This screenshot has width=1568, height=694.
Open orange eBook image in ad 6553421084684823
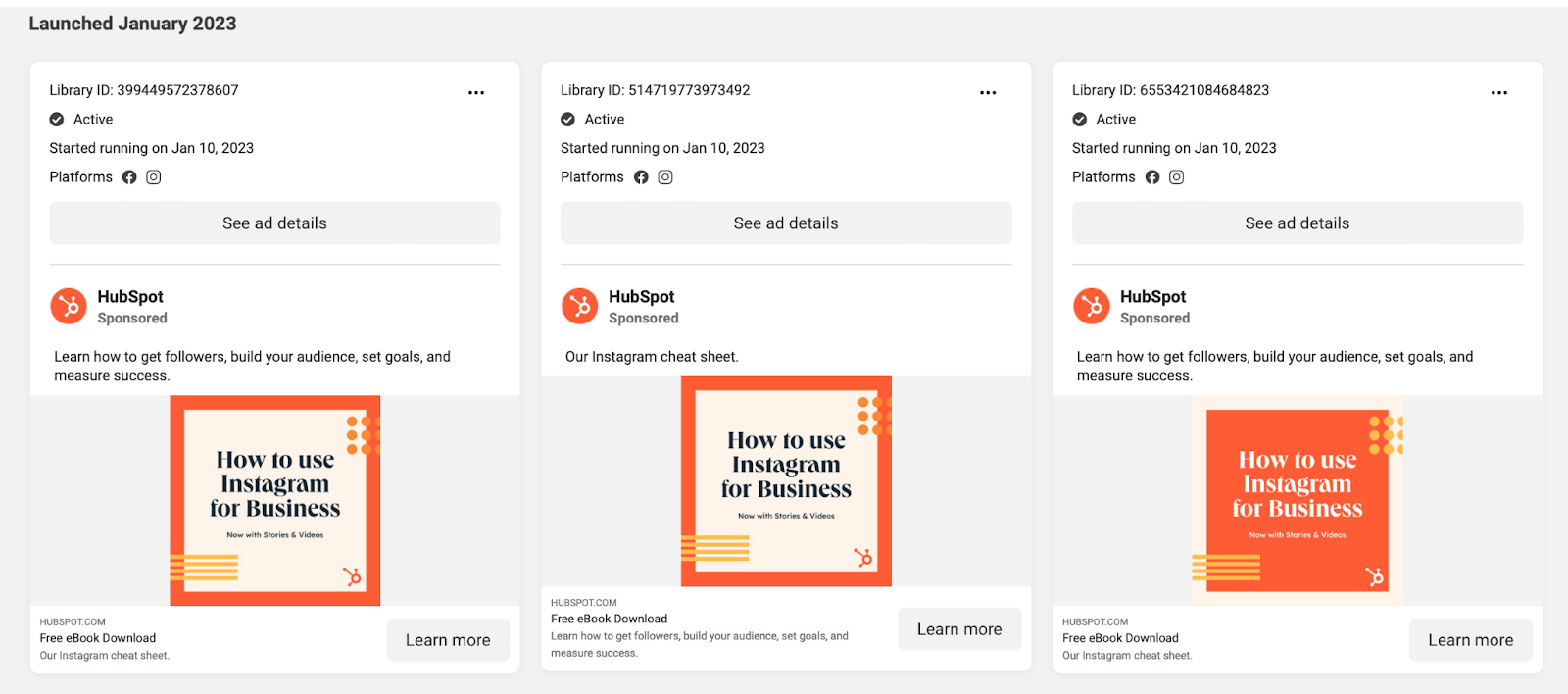coord(1298,501)
